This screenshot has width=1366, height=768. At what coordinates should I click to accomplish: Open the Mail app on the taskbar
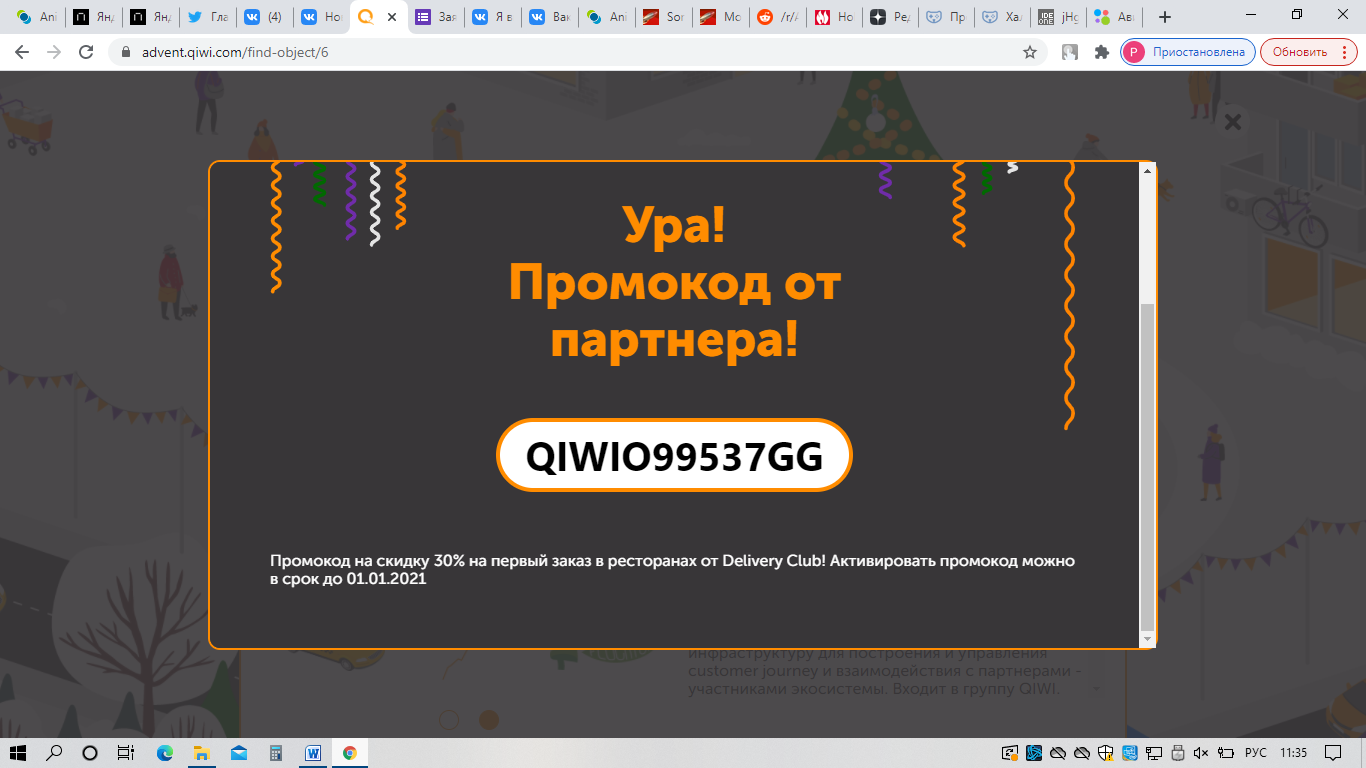[238, 753]
